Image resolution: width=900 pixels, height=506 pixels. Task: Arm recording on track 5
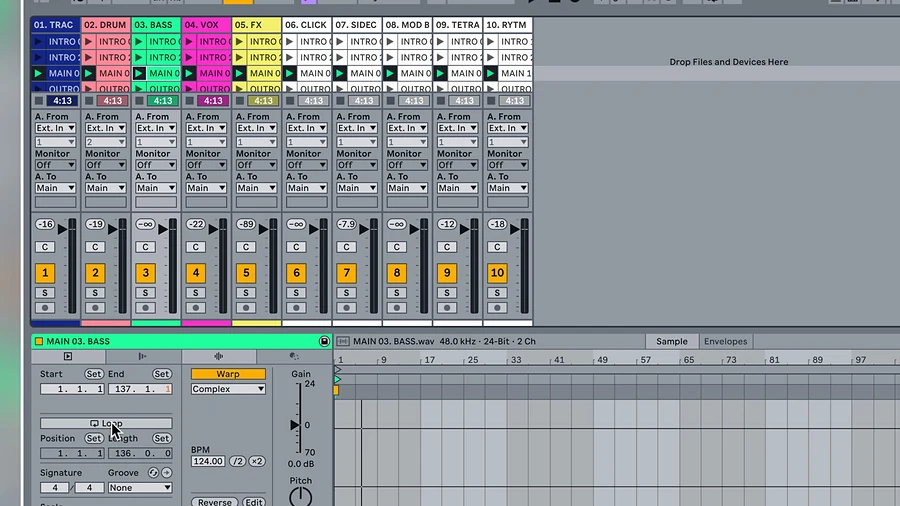click(246, 308)
